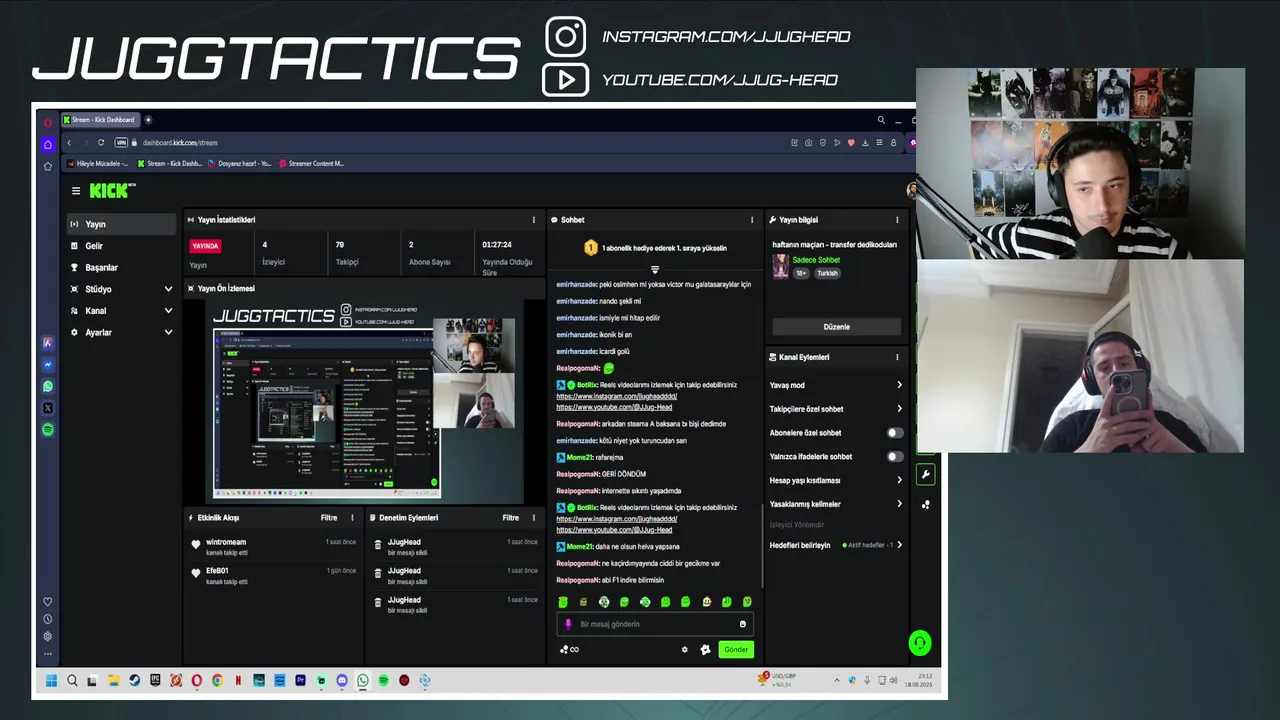Open Yasaklanmış kelimeler options

[899, 504]
